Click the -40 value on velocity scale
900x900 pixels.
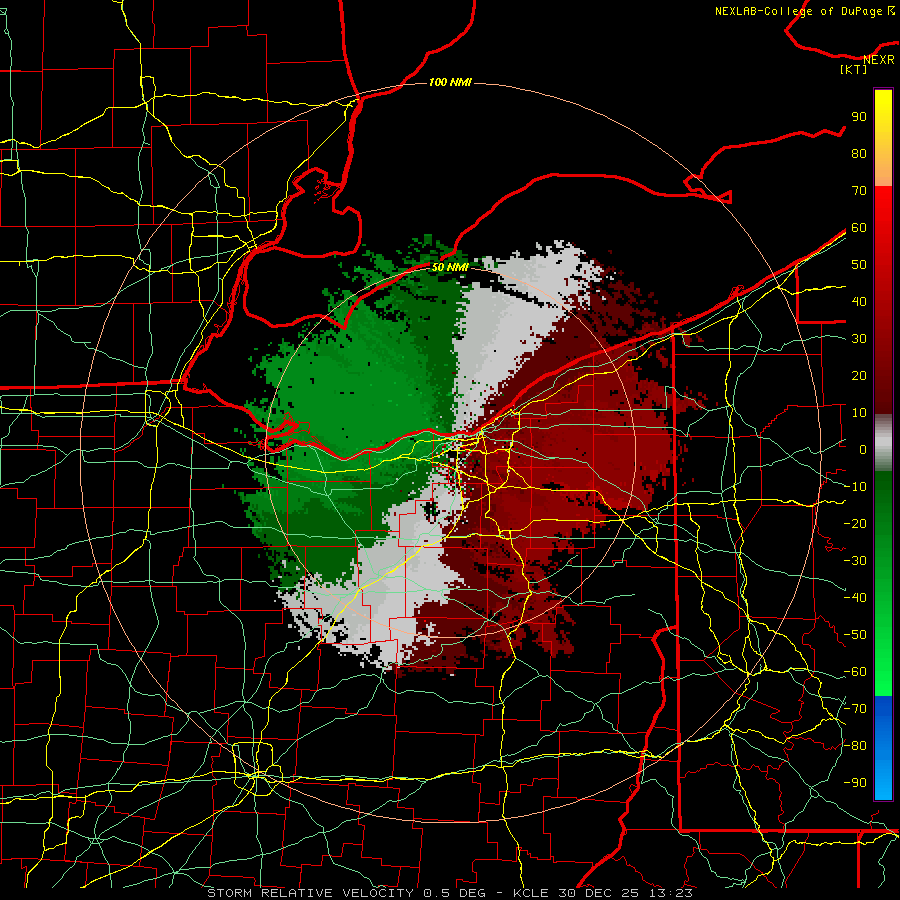pos(855,598)
